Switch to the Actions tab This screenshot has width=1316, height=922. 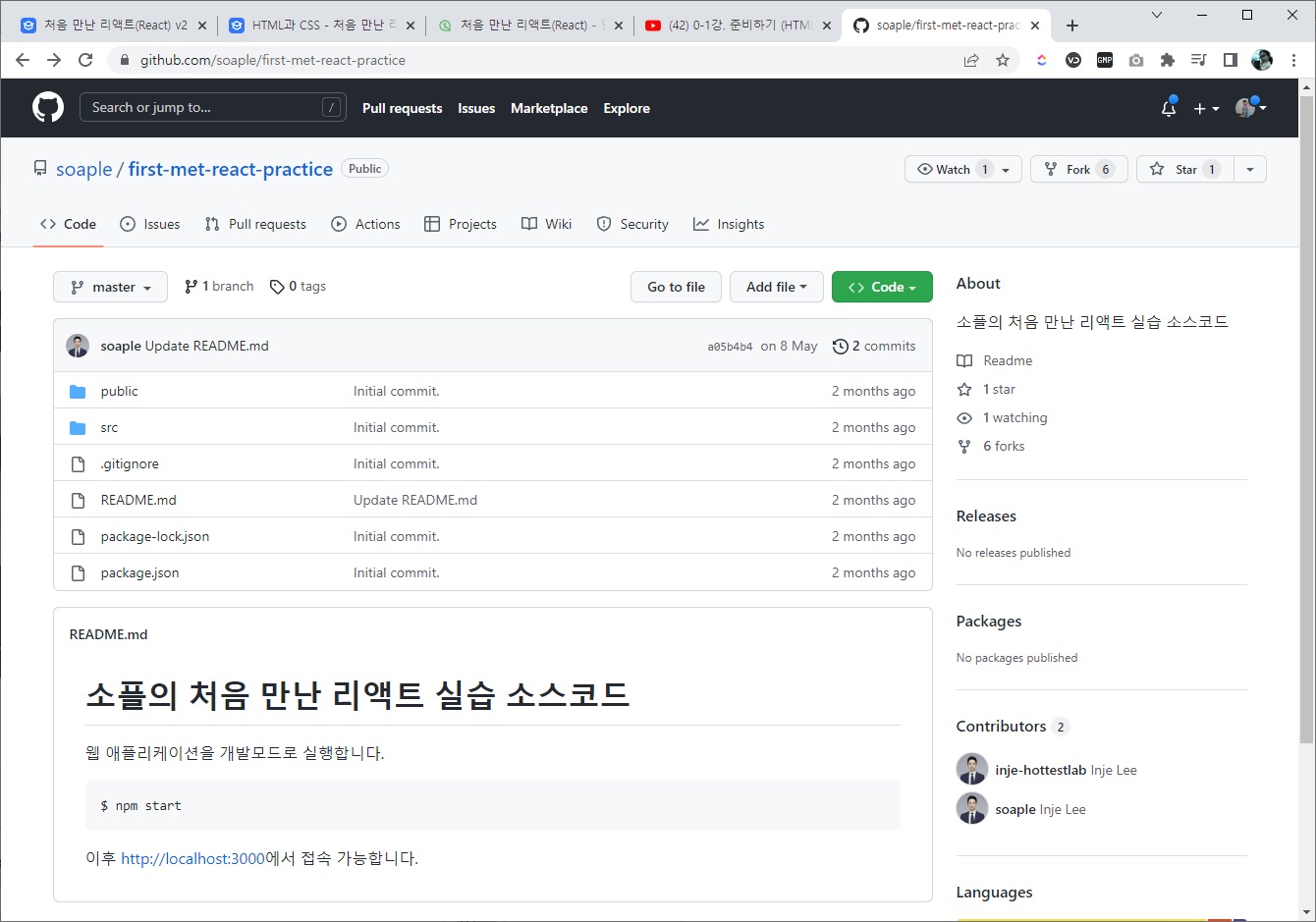[x=365, y=224]
